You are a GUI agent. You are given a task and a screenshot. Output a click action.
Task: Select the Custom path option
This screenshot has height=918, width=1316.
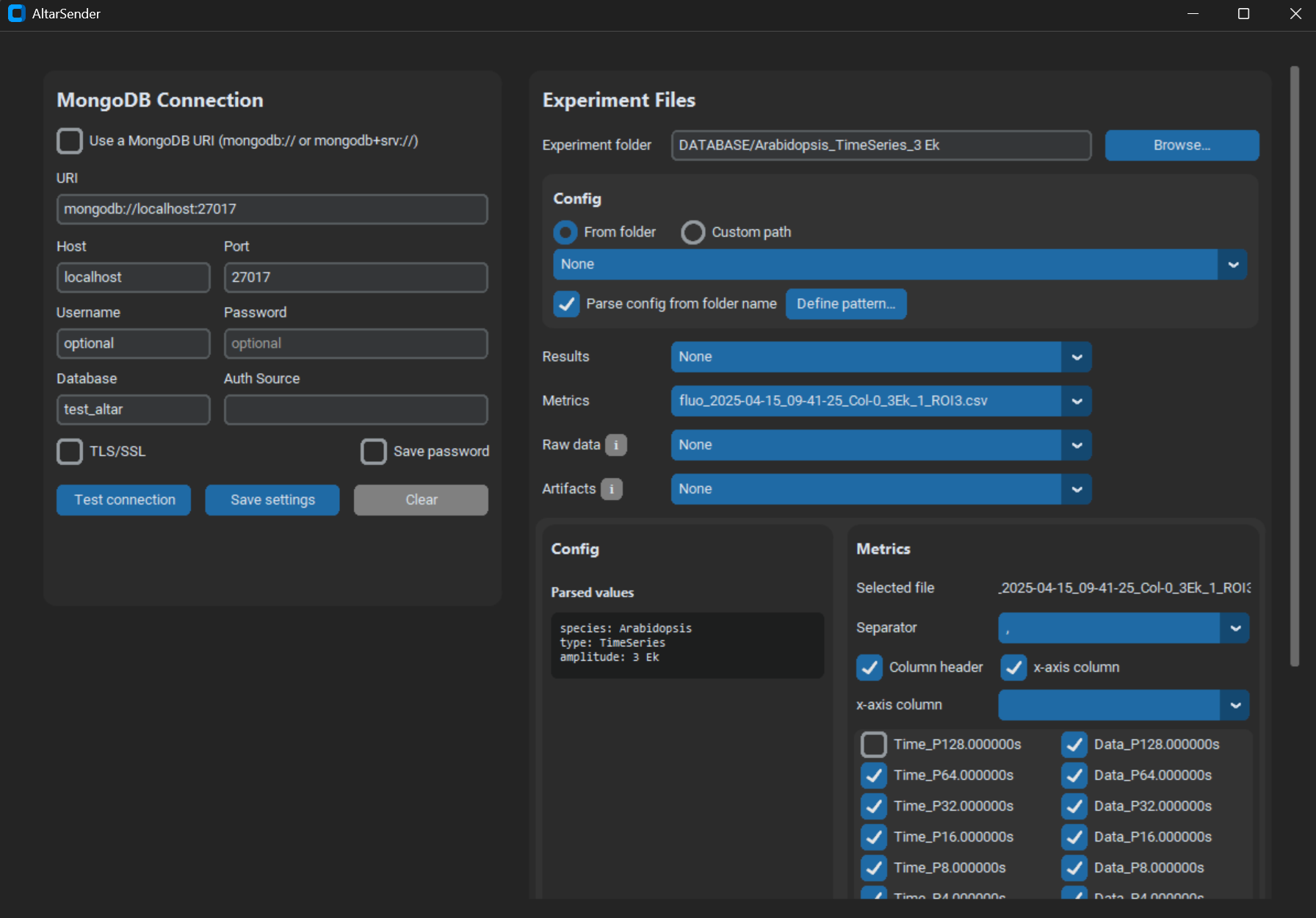[x=693, y=232]
